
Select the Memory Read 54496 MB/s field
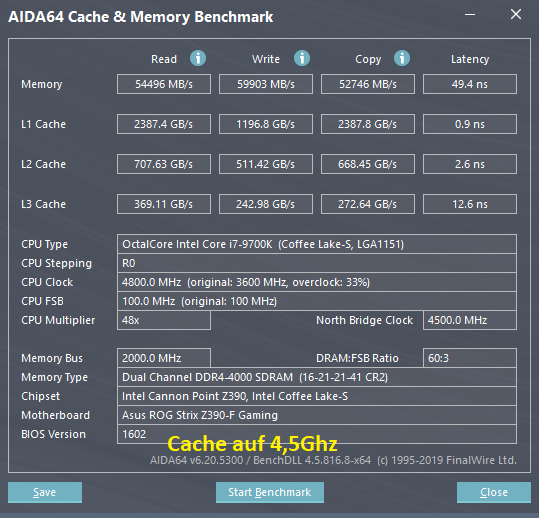pyautogui.click(x=164, y=84)
